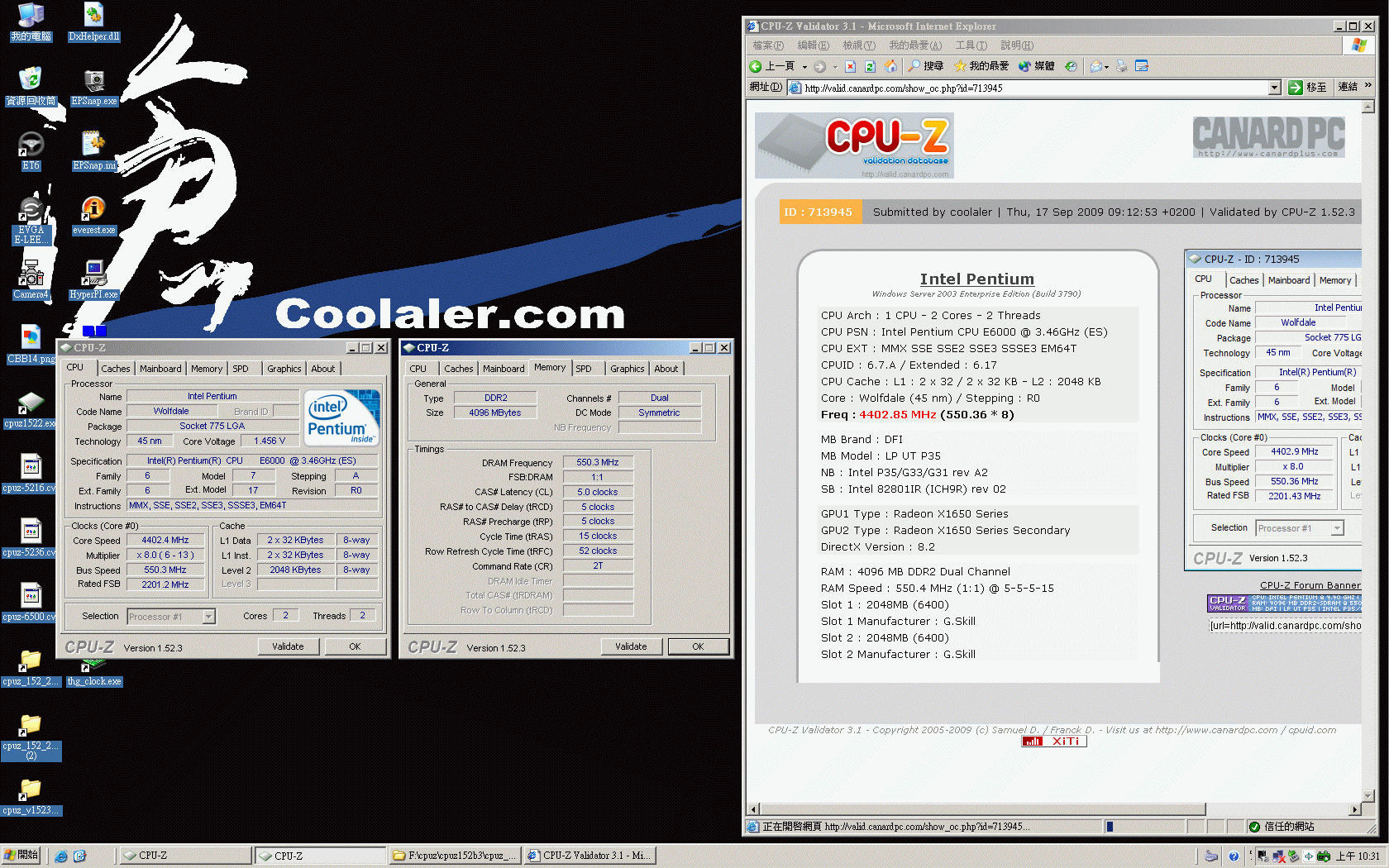Select the Camera4 desktop icon
The image size is (1389, 868).
(x=31, y=279)
